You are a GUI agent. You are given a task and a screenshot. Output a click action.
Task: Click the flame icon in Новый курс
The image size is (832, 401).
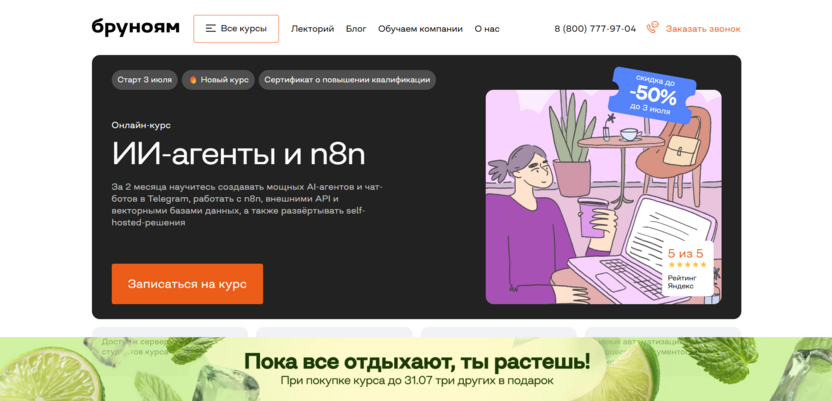[x=193, y=80]
